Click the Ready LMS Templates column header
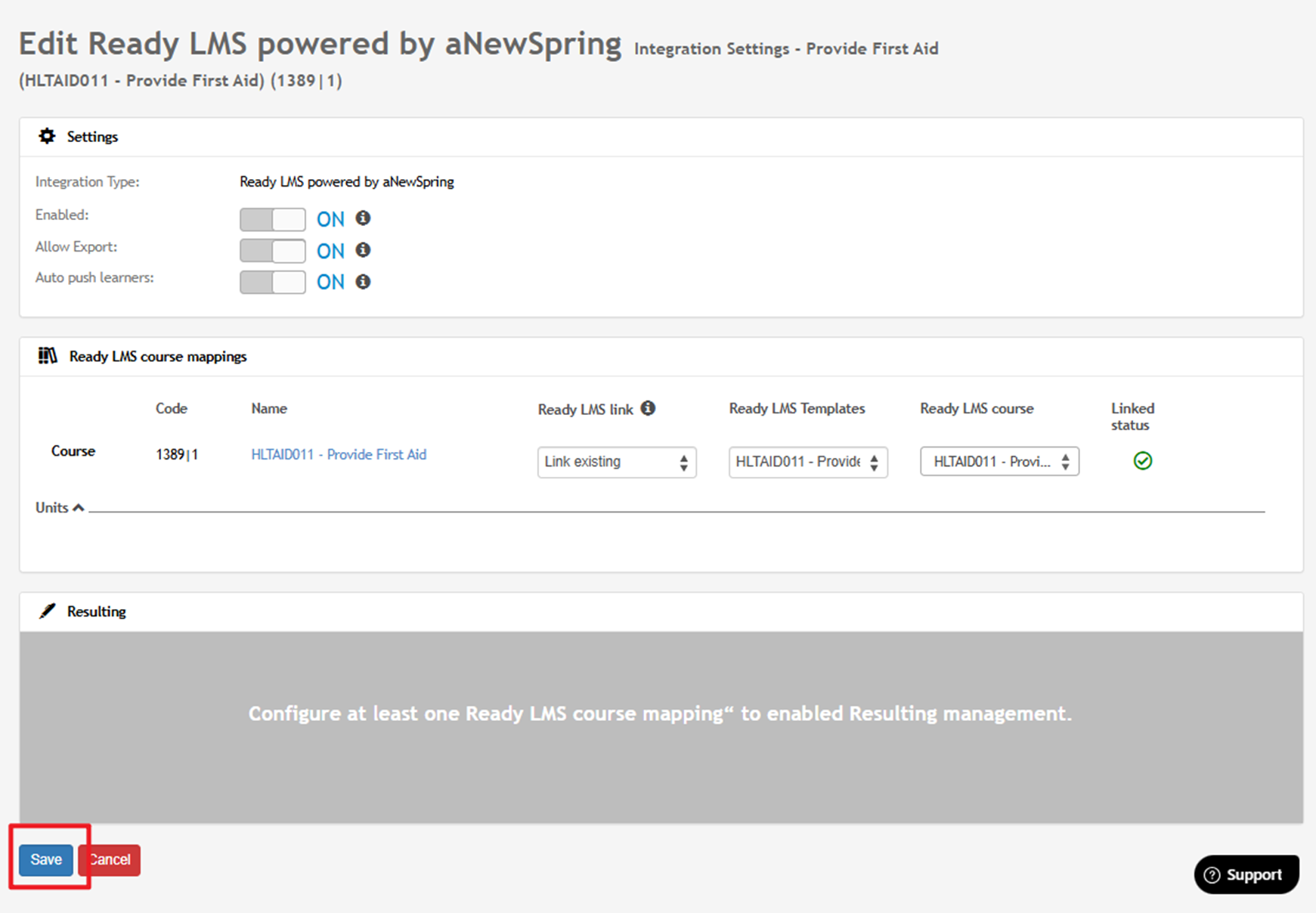 [x=797, y=408]
